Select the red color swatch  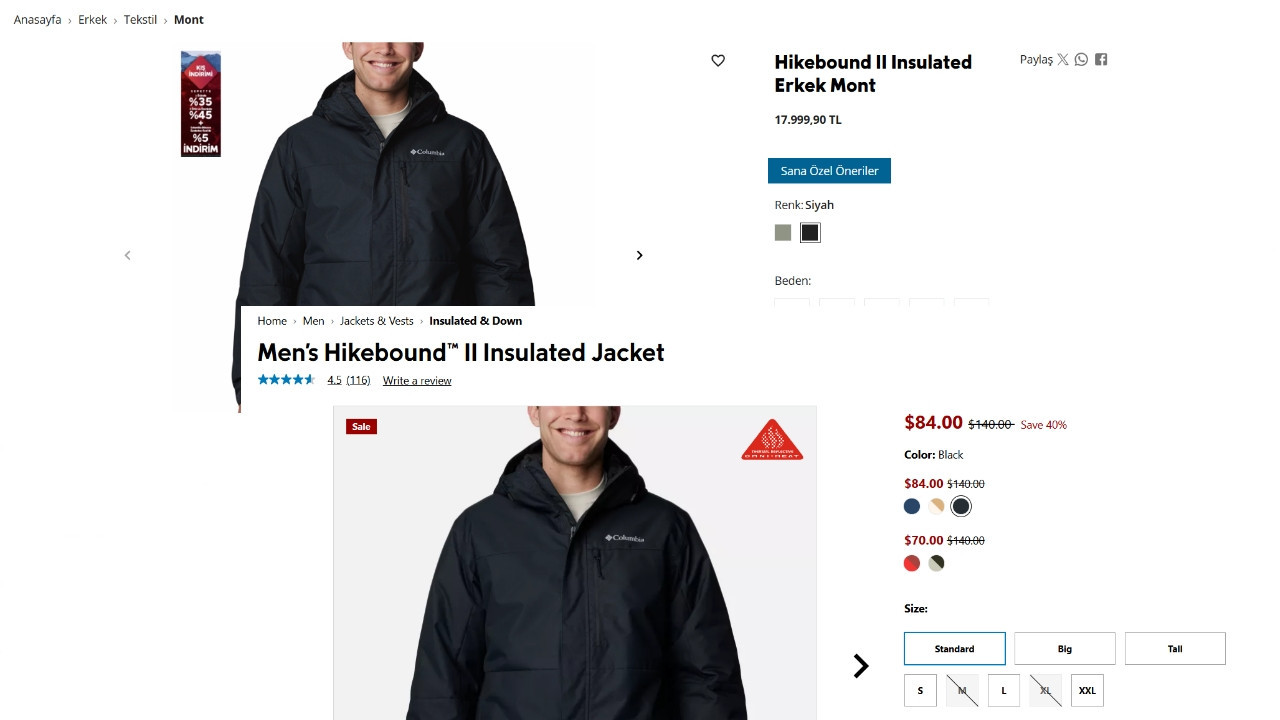click(912, 563)
